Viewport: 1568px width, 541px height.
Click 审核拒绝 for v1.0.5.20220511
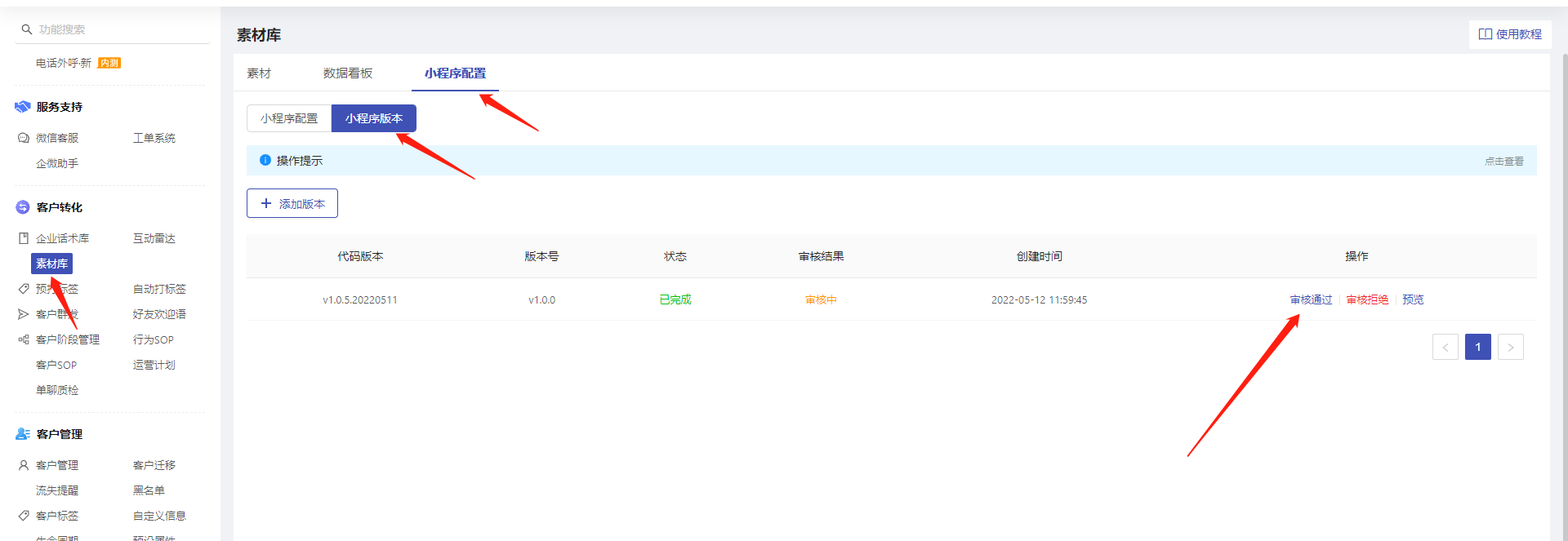(x=1367, y=299)
